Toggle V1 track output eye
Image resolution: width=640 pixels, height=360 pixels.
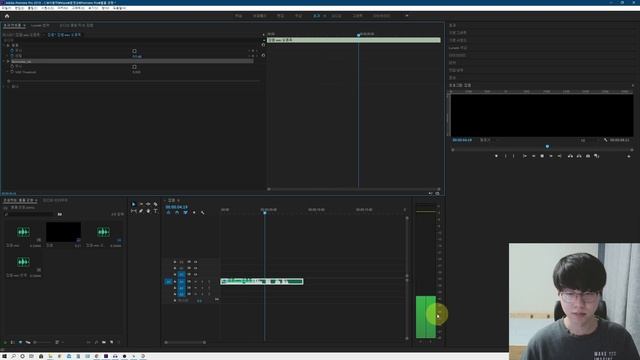189,274
